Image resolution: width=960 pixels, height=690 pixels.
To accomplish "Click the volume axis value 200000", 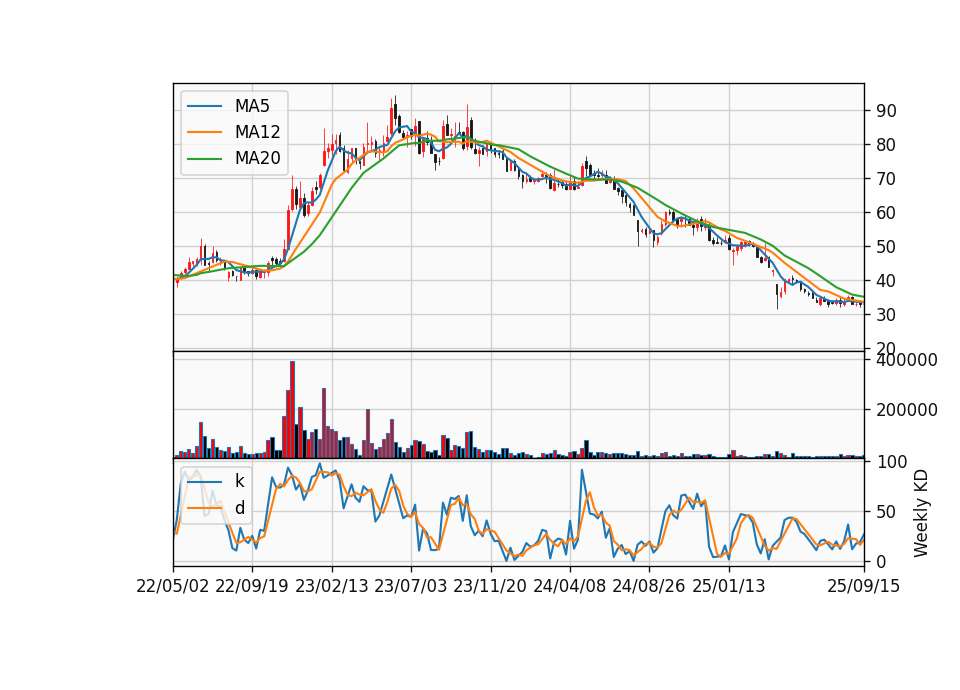I will pyautogui.click(x=907, y=410).
